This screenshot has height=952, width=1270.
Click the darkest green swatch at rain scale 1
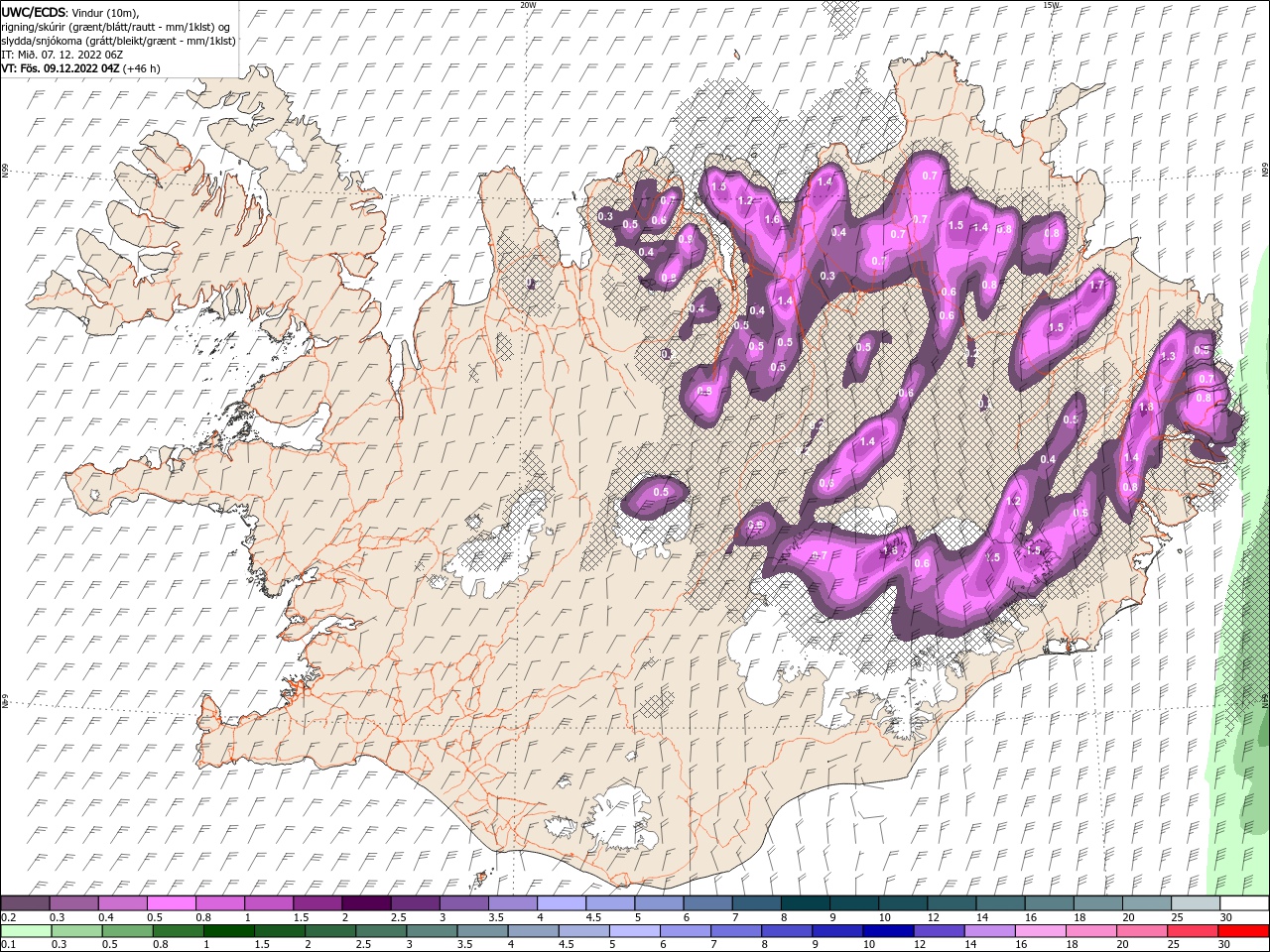(x=231, y=931)
